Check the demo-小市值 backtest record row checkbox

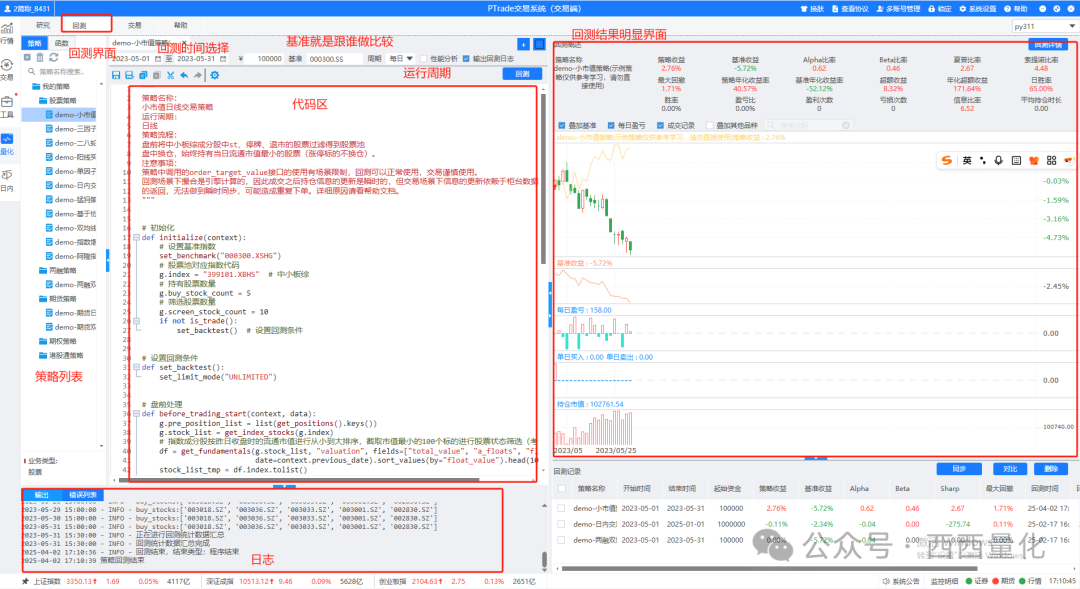(561, 508)
